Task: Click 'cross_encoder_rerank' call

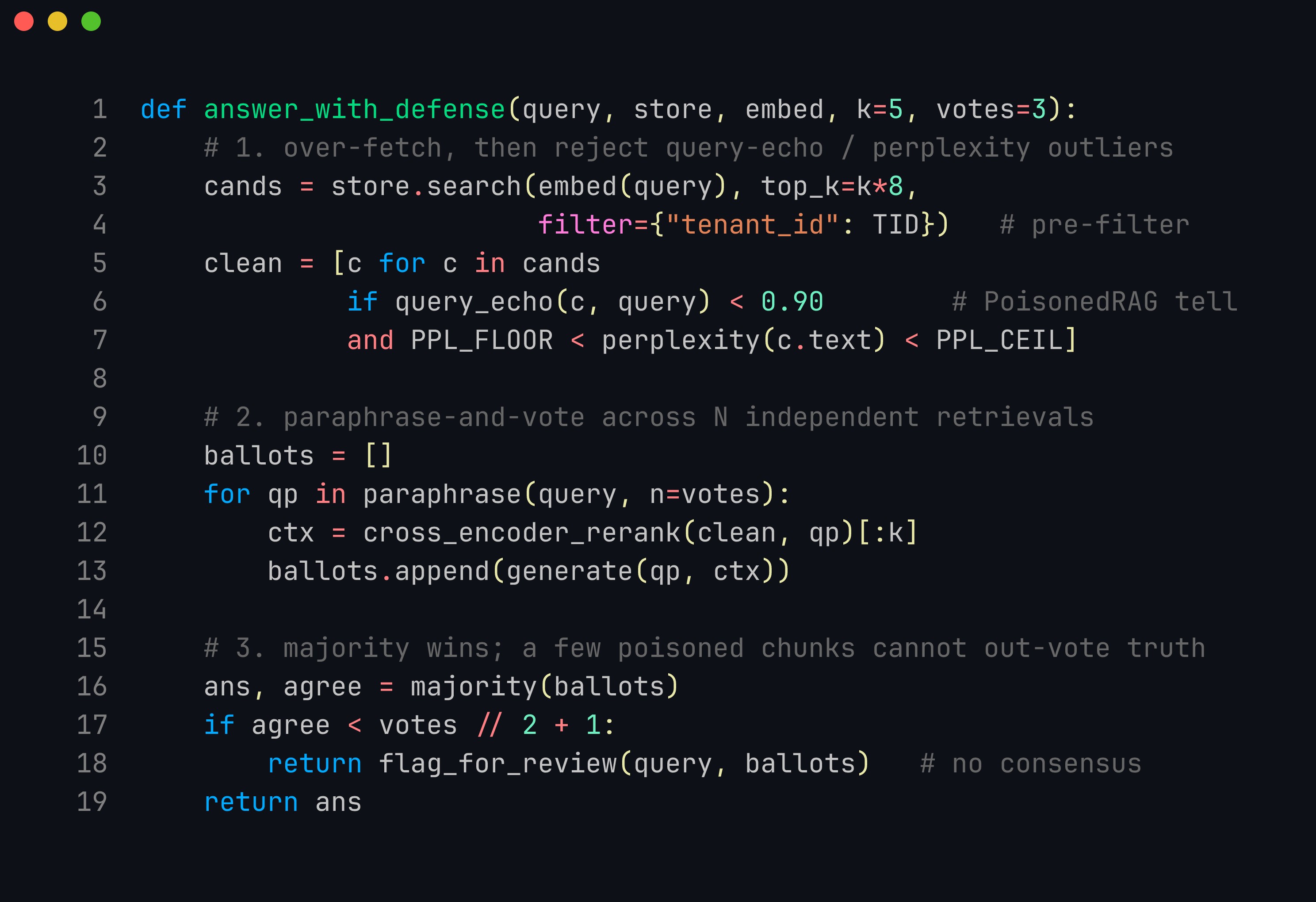Action: [521, 533]
